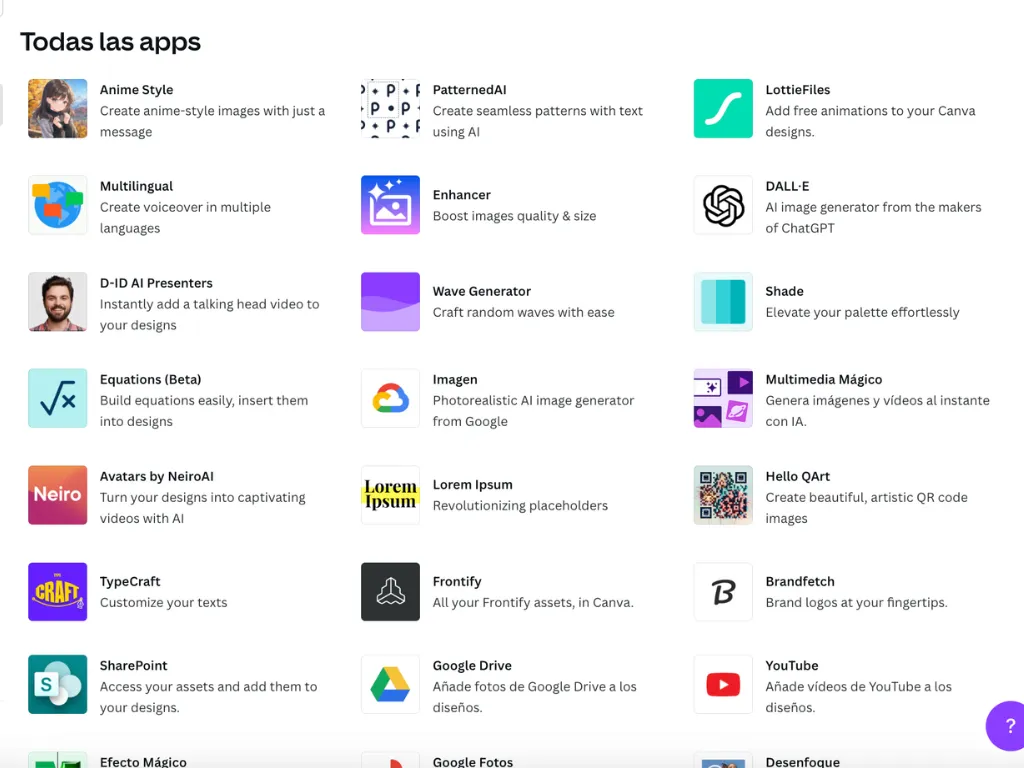Viewport: 1024px width, 768px height.
Task: Click 'All your Frontify assets, in Canva.' text
Action: coord(533,602)
